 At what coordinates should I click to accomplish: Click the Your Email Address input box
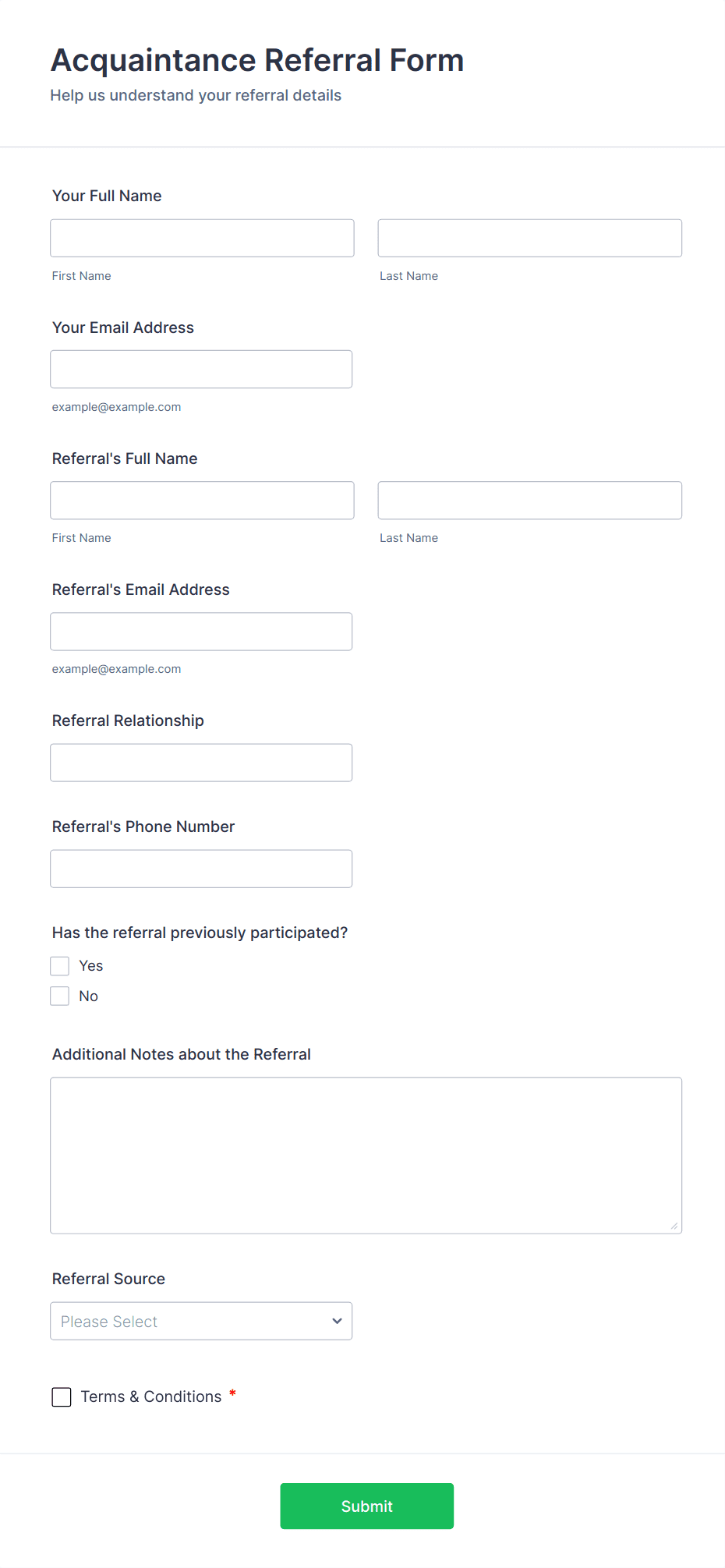pyautogui.click(x=201, y=369)
